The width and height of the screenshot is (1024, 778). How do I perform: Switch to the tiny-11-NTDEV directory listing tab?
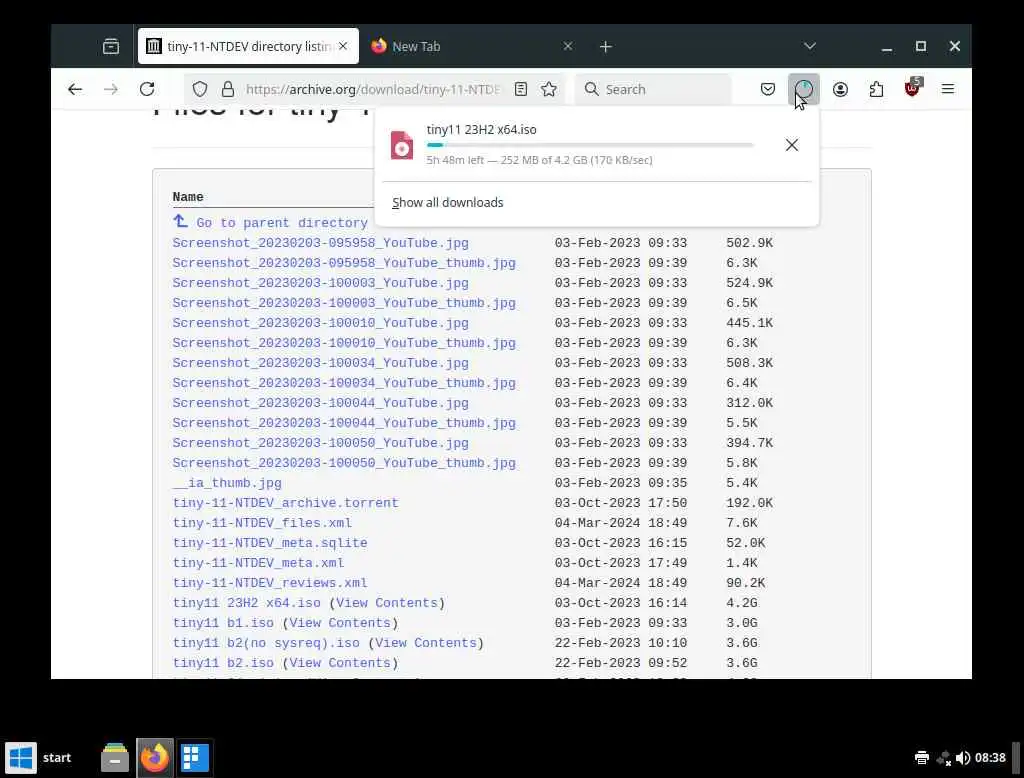coord(248,46)
